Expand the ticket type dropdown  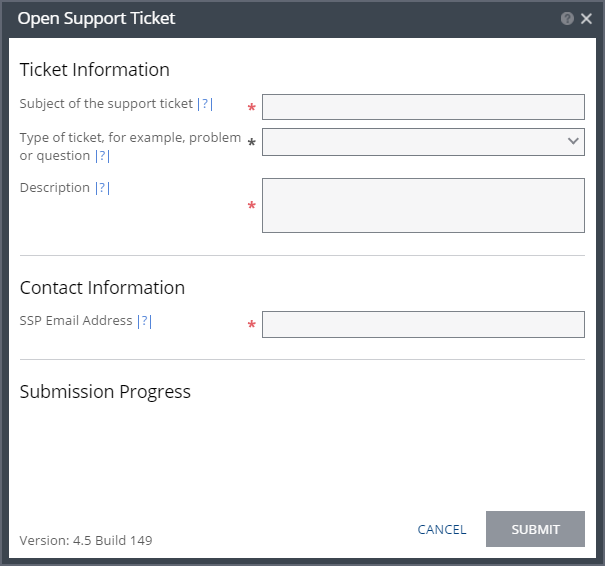click(423, 142)
